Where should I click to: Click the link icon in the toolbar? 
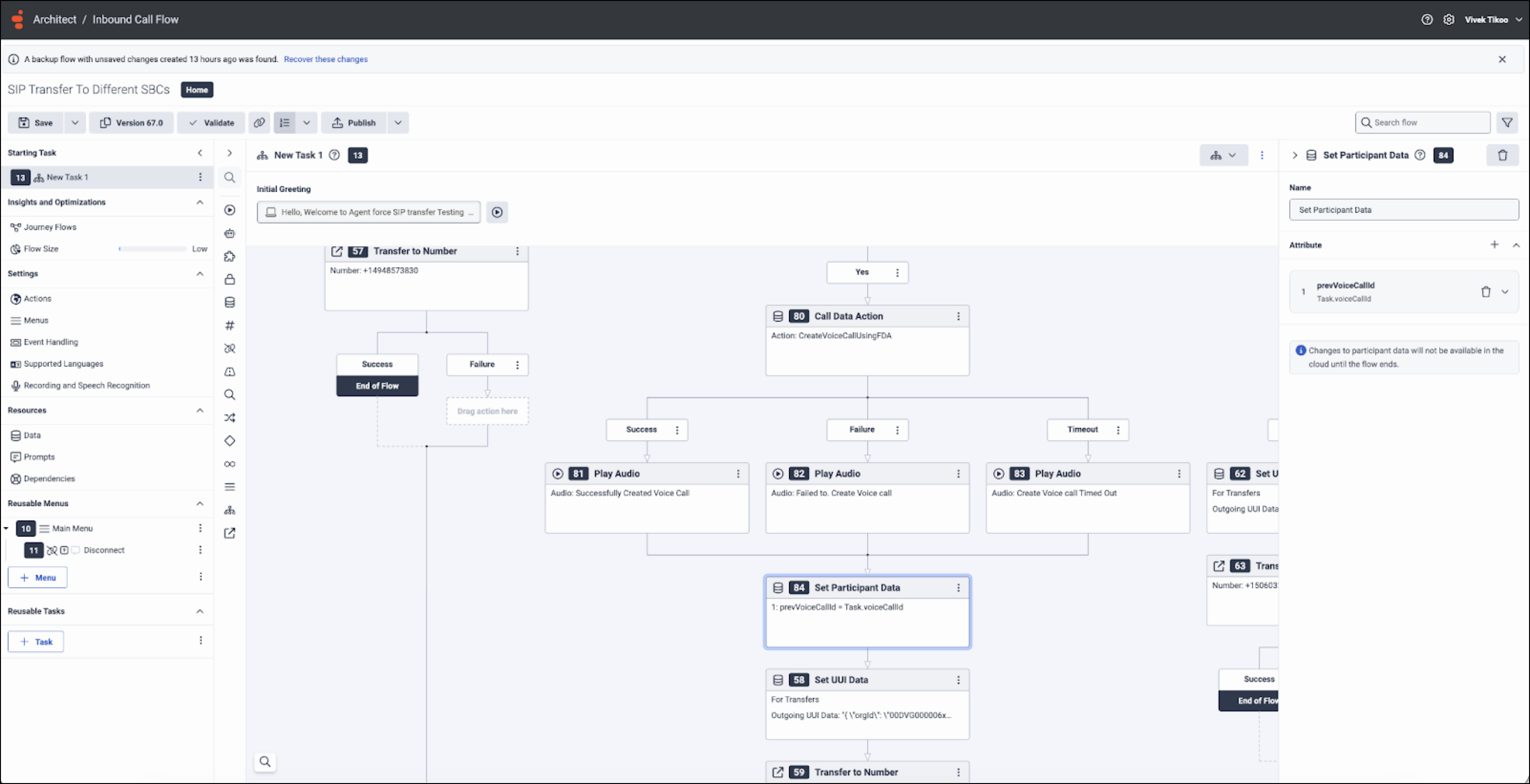click(259, 123)
